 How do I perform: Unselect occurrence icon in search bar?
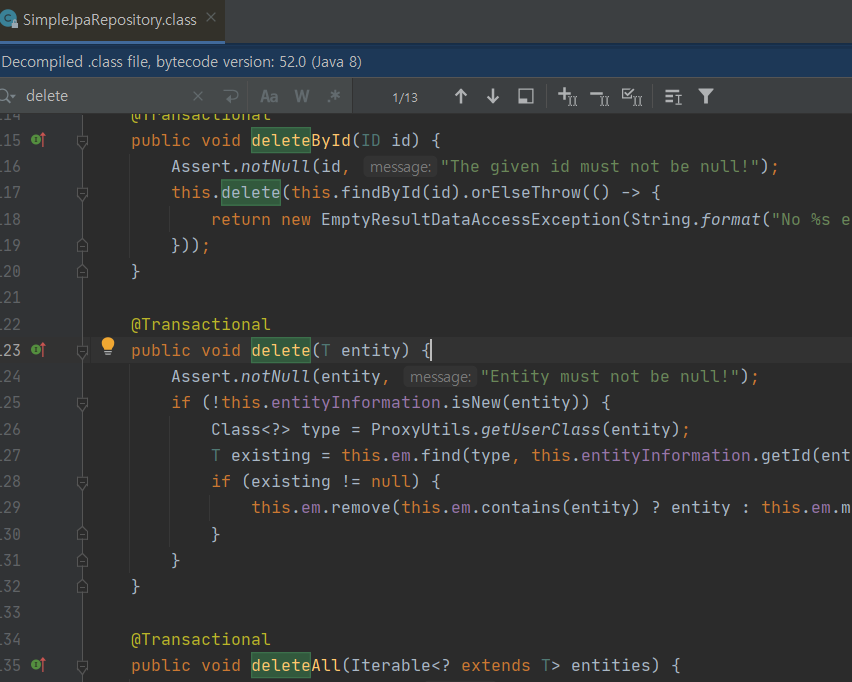pos(600,97)
